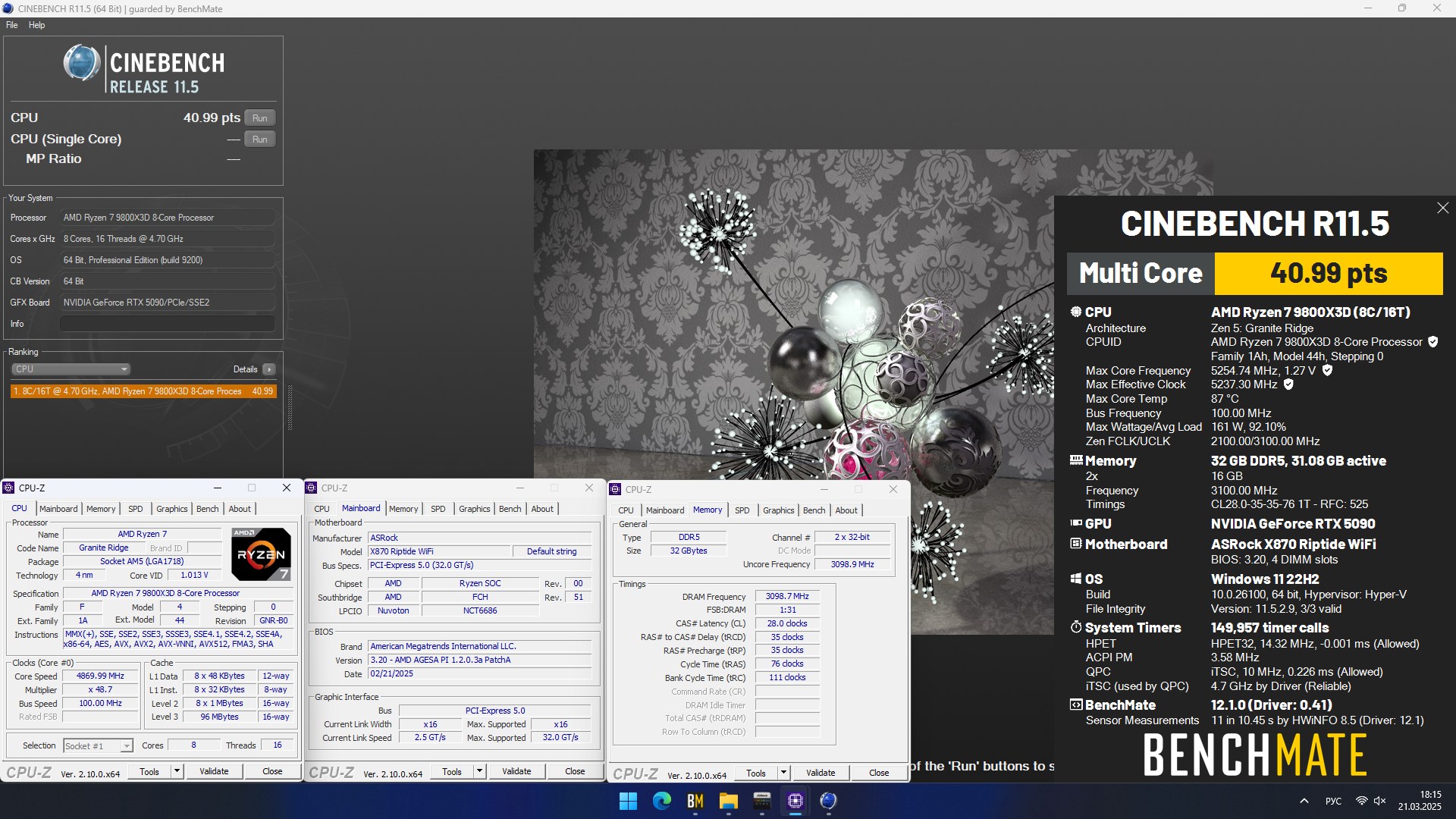Open the CPU ranking dropdown
Viewport: 1456px width, 819px height.
click(71, 369)
